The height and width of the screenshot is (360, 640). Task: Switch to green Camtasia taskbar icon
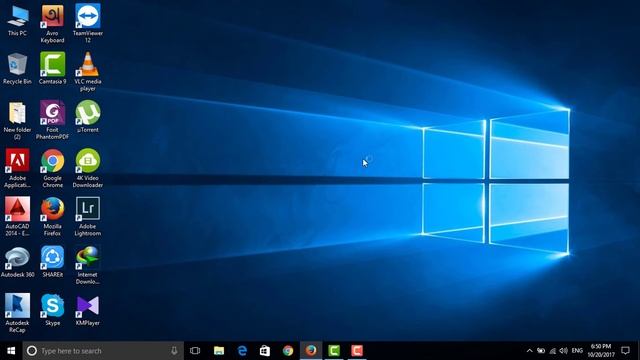pyautogui.click(x=334, y=351)
